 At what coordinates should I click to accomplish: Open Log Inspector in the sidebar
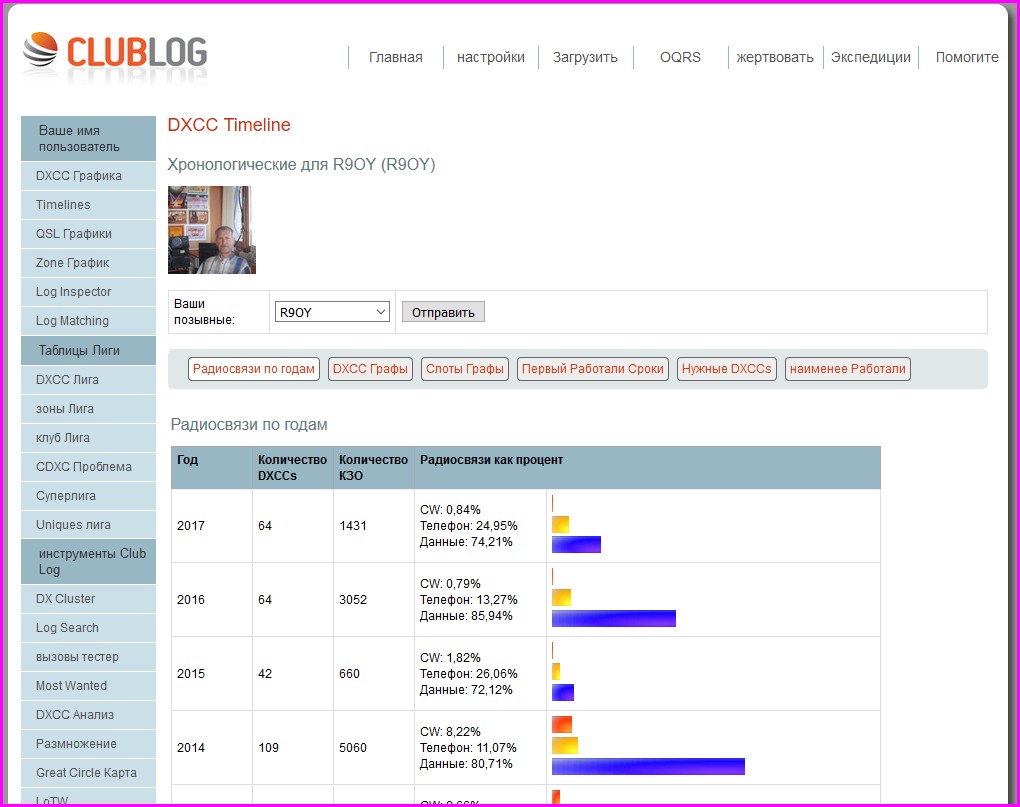pyautogui.click(x=73, y=292)
